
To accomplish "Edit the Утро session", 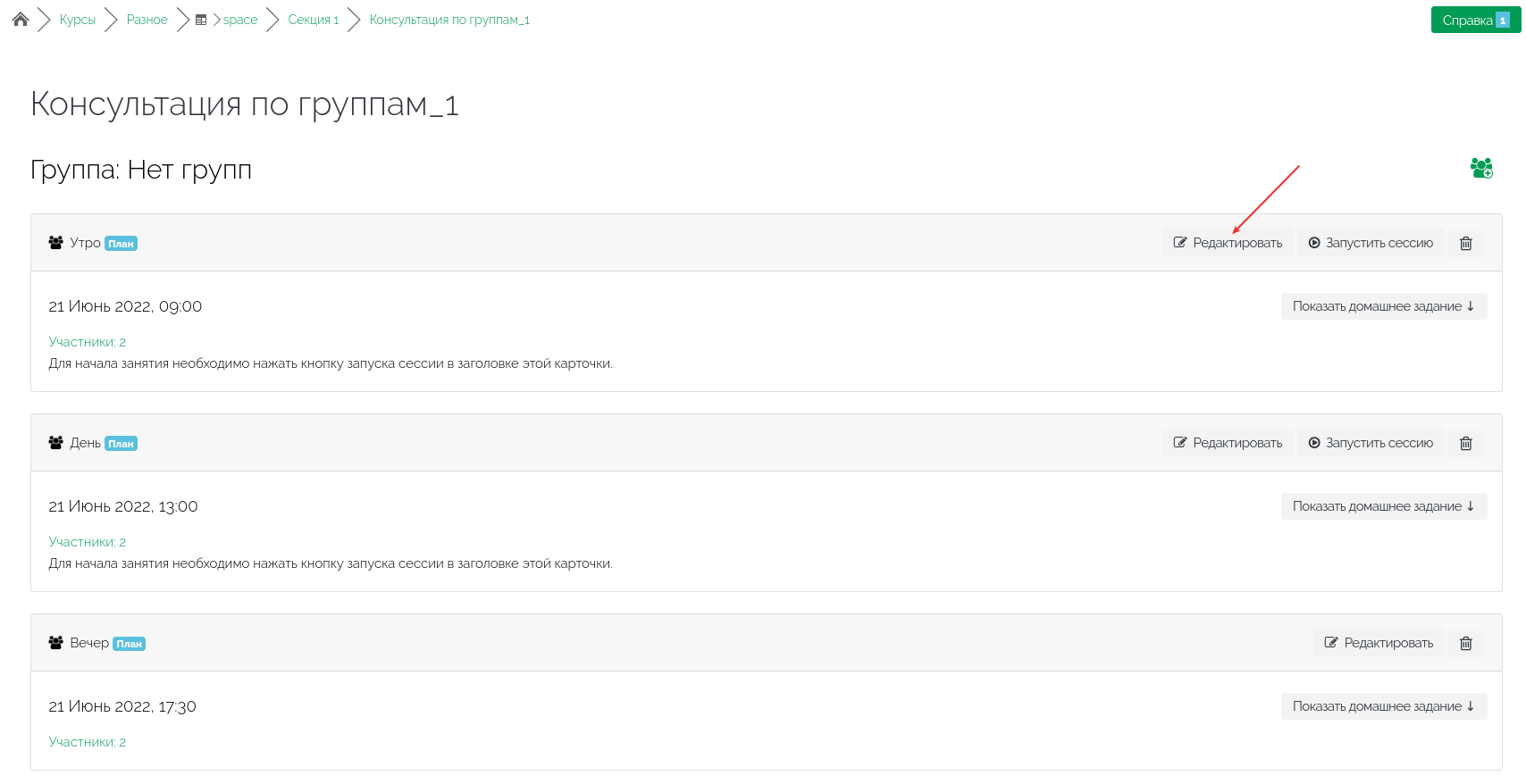I will tap(1228, 243).
